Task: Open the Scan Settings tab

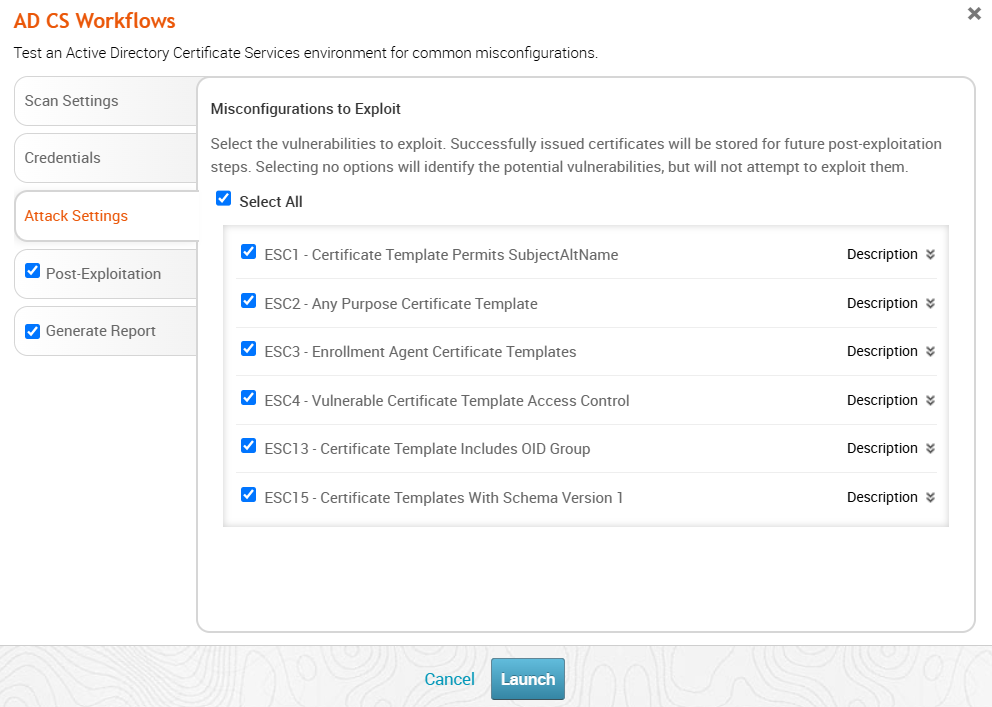Action: [71, 101]
